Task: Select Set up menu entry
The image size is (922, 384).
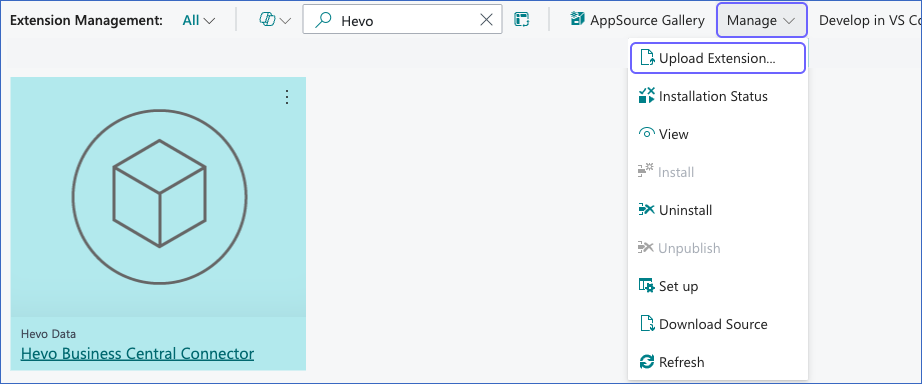Action: 717,286
